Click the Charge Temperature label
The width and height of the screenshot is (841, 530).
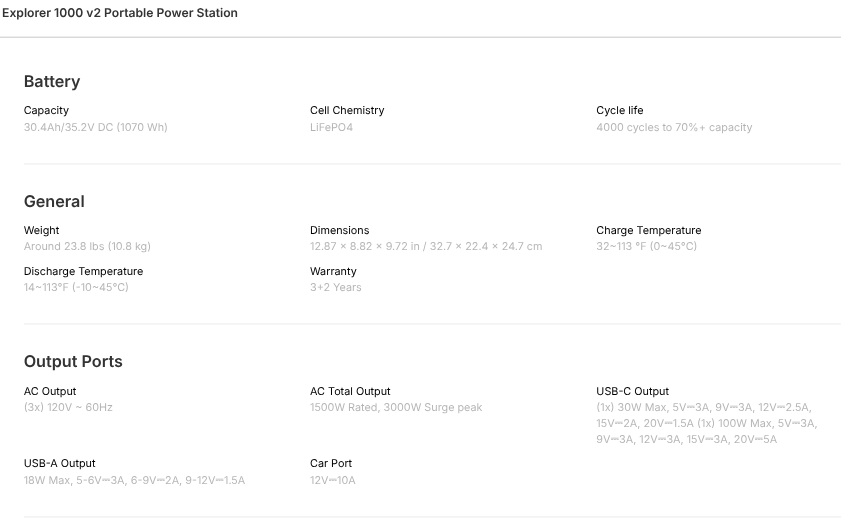tap(649, 230)
